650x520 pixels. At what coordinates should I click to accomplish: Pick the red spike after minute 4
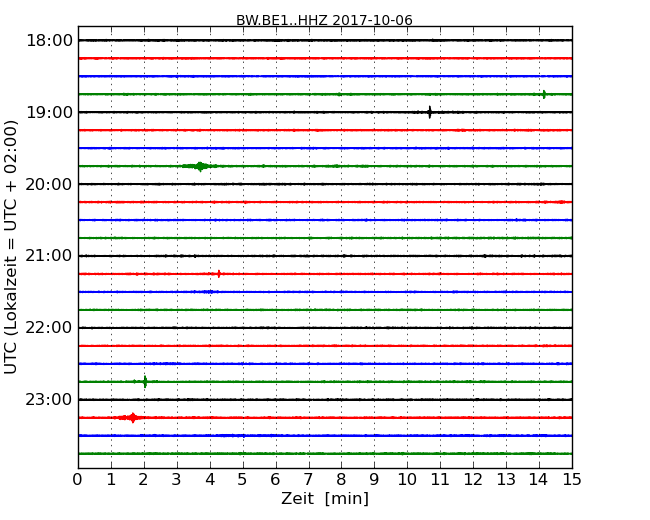click(219, 274)
